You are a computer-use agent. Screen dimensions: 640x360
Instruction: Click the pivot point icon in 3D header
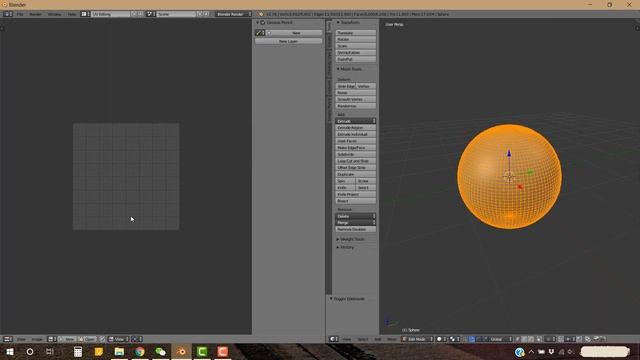coord(453,339)
